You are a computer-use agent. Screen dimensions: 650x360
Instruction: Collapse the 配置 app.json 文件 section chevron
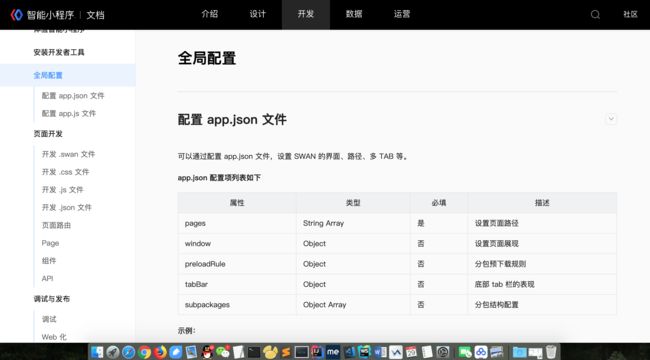[611, 119]
